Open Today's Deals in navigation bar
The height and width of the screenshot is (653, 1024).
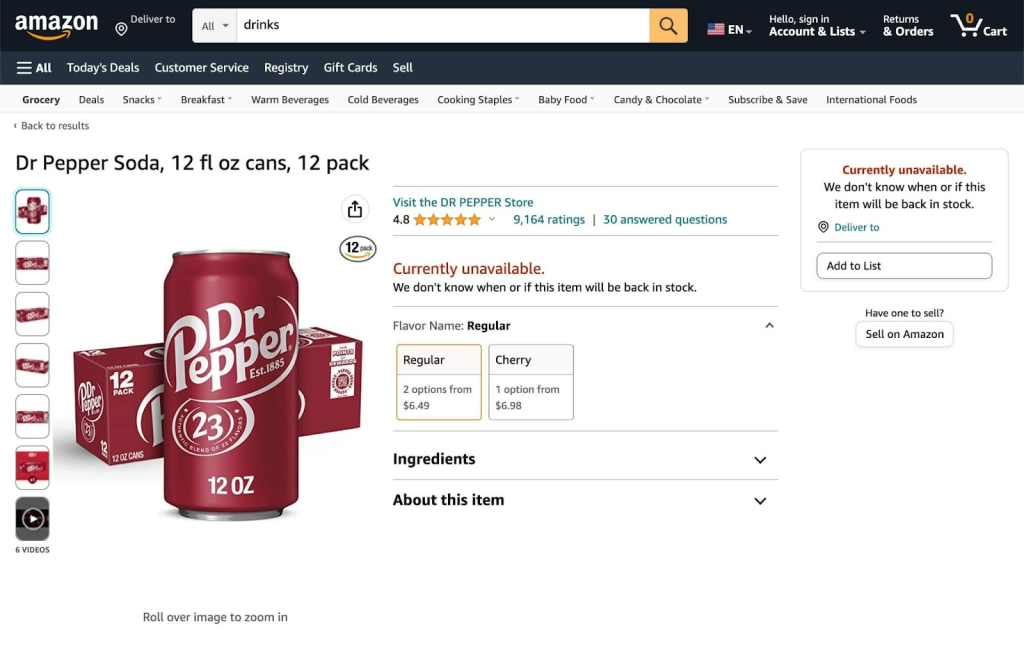click(103, 68)
